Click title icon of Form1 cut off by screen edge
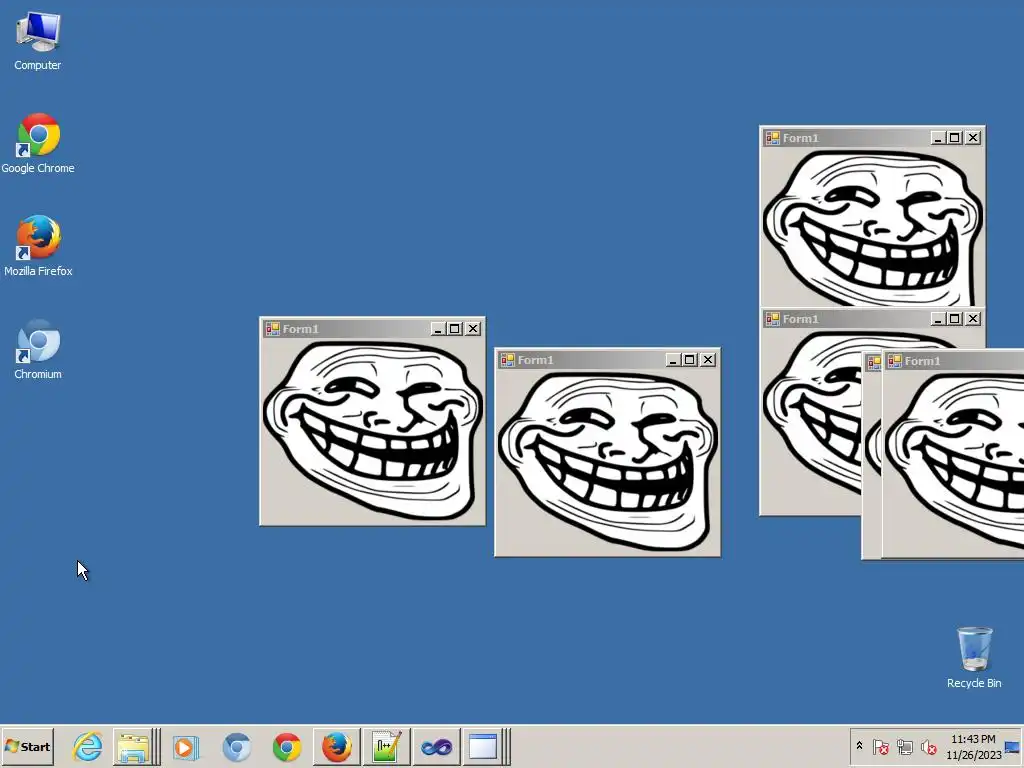Screen dimensions: 1024x768 point(895,360)
